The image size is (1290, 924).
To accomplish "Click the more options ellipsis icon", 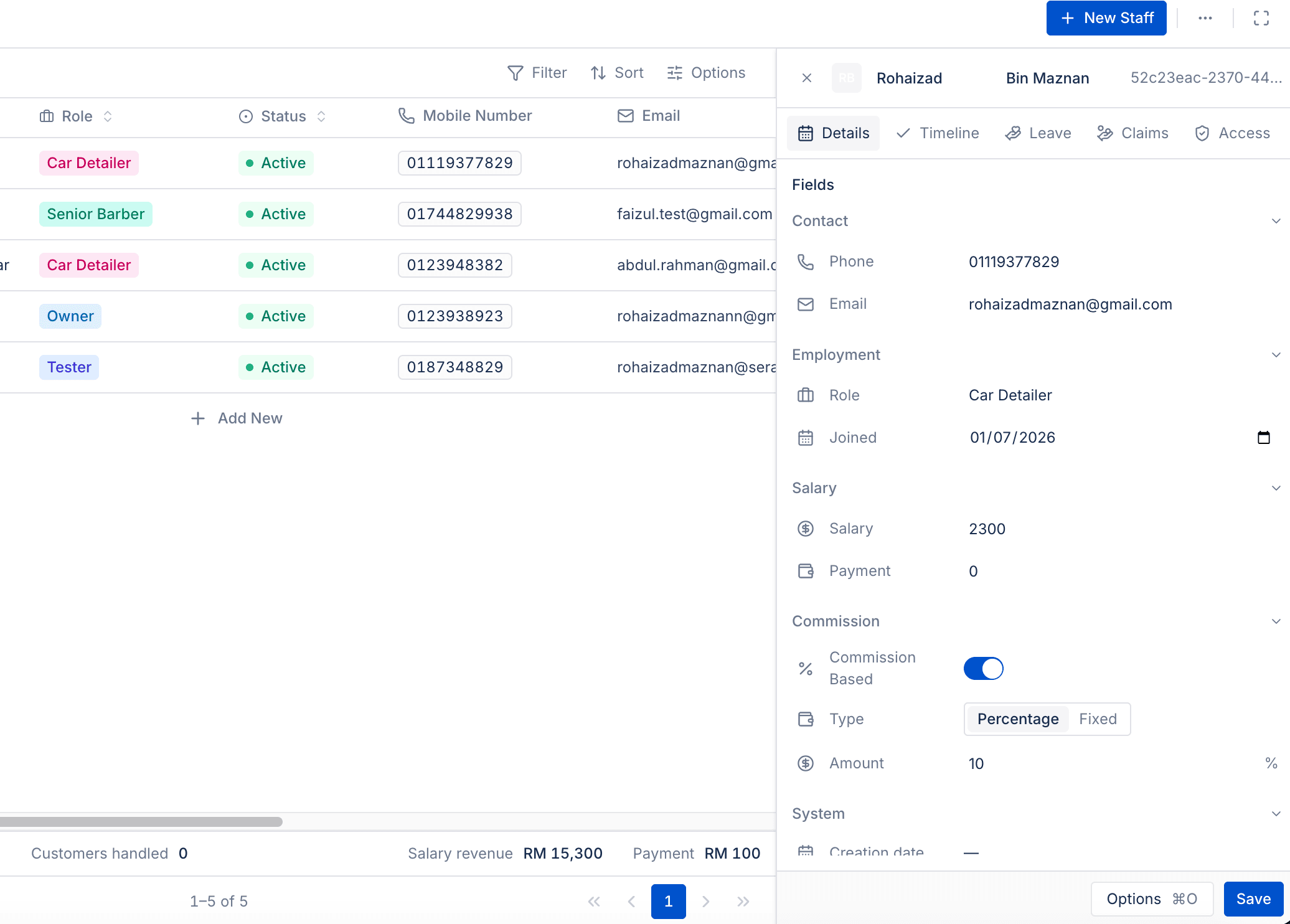I will [1205, 18].
